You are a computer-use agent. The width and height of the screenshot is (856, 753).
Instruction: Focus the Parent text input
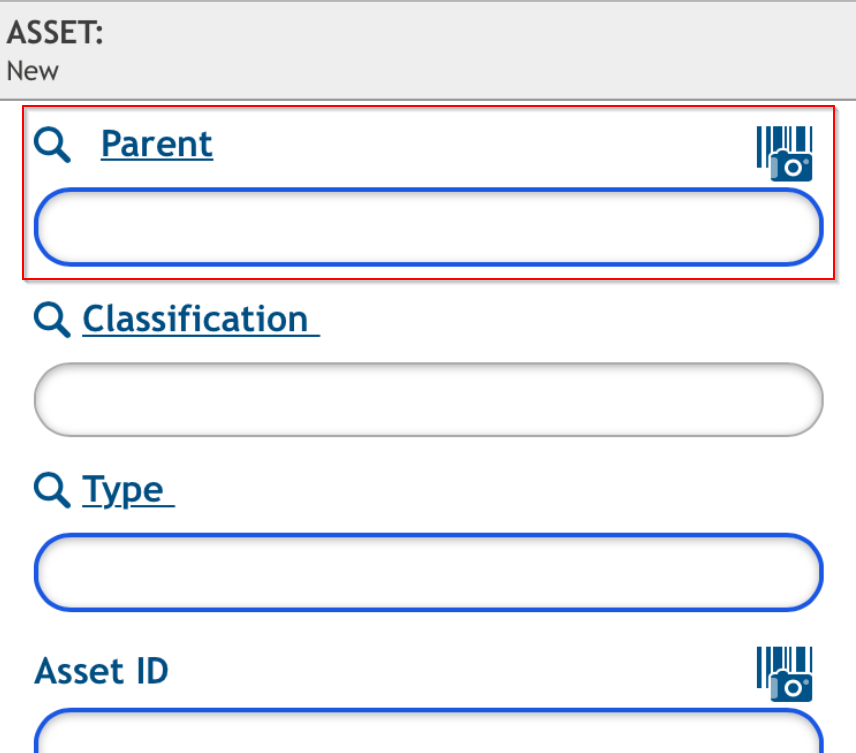point(428,227)
